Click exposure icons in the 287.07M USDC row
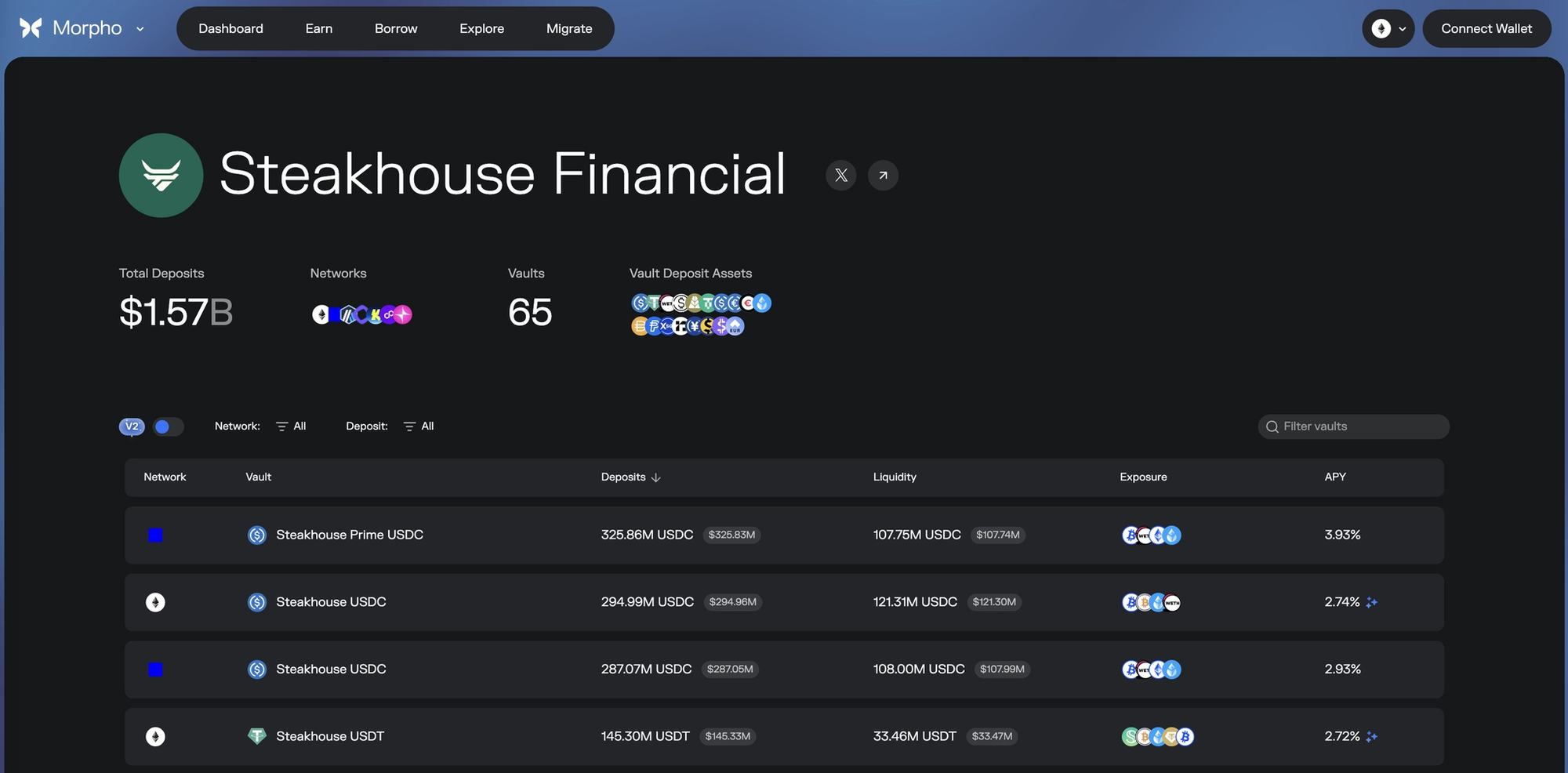1568x773 pixels. click(1151, 670)
